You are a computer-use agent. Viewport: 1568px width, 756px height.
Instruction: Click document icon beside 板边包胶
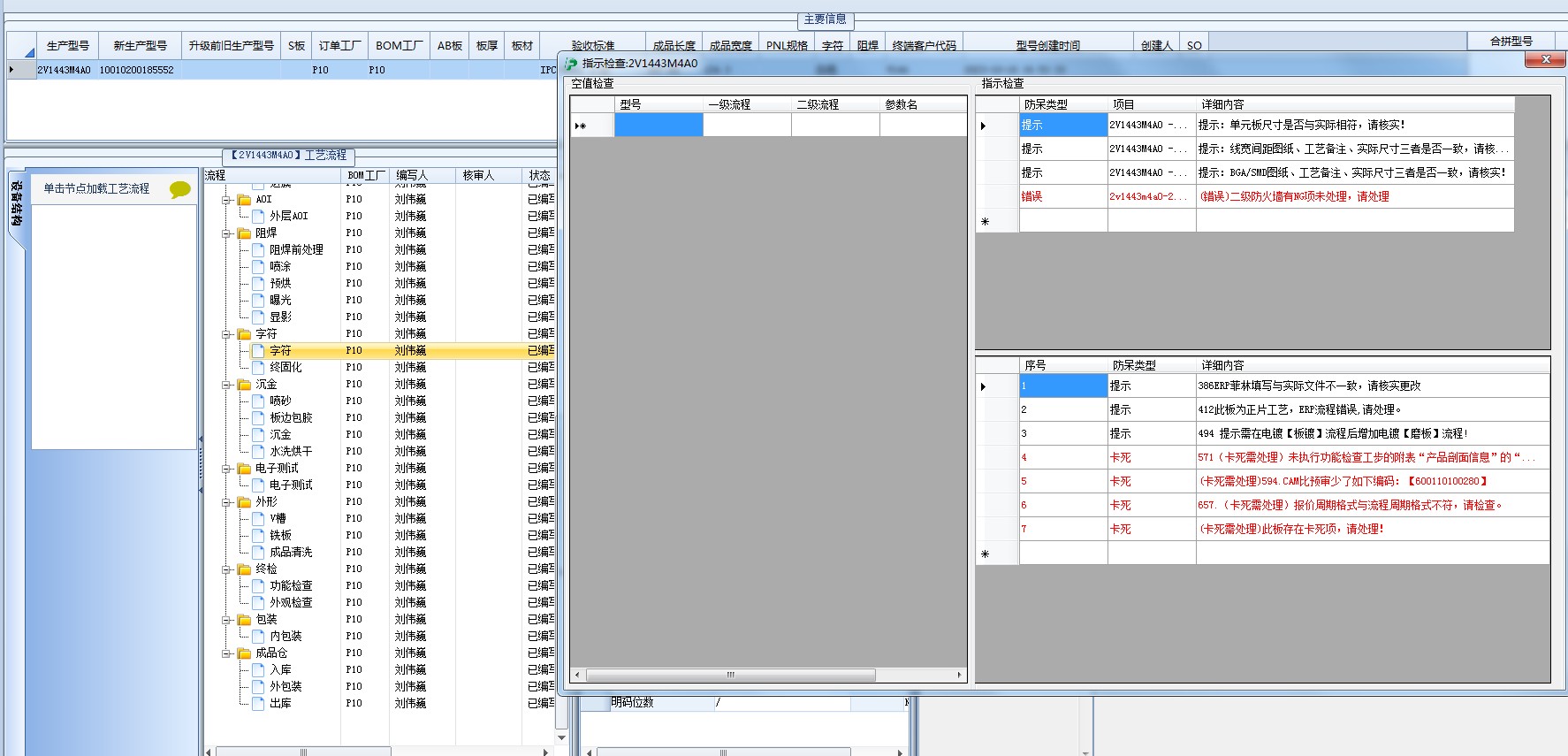(259, 417)
